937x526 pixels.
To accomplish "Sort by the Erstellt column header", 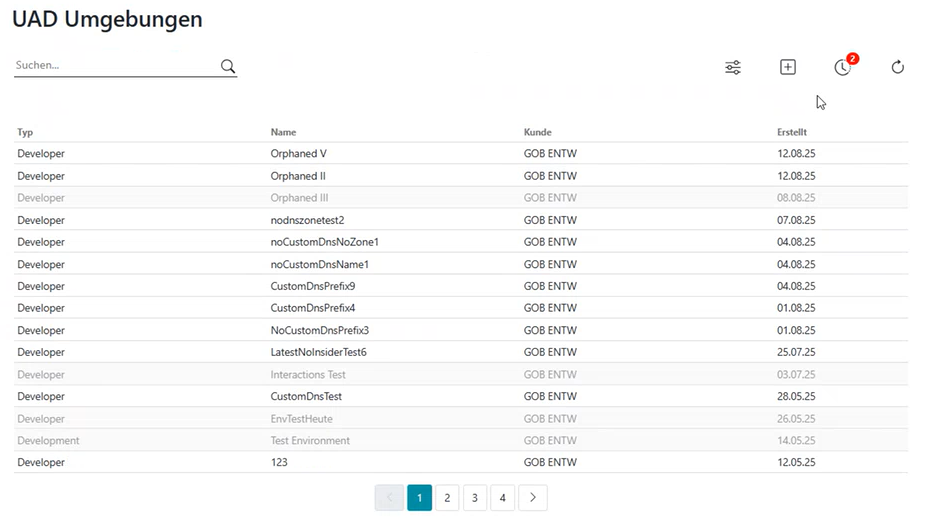I will point(792,132).
